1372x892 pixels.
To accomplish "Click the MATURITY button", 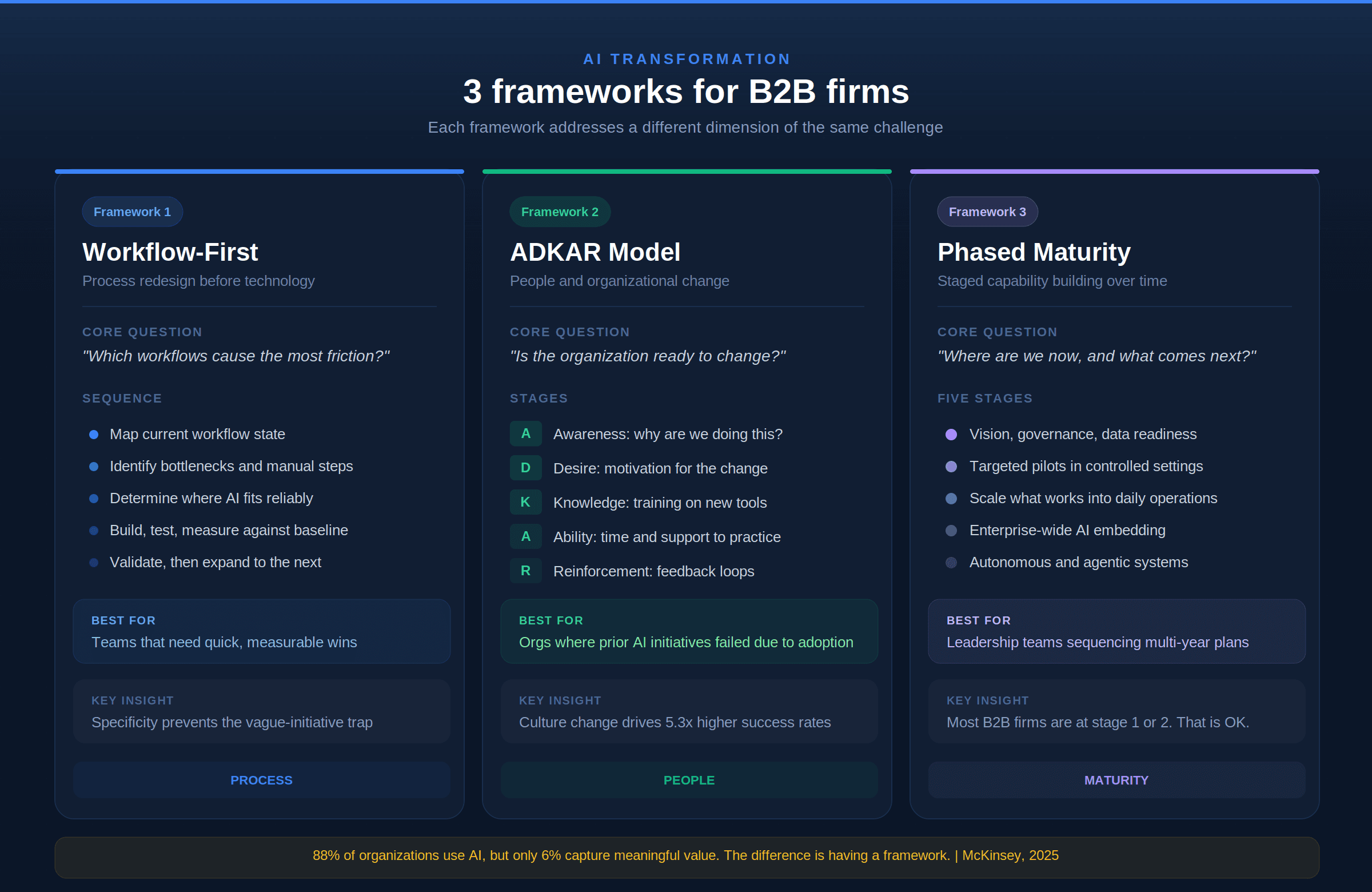I will [x=1116, y=779].
